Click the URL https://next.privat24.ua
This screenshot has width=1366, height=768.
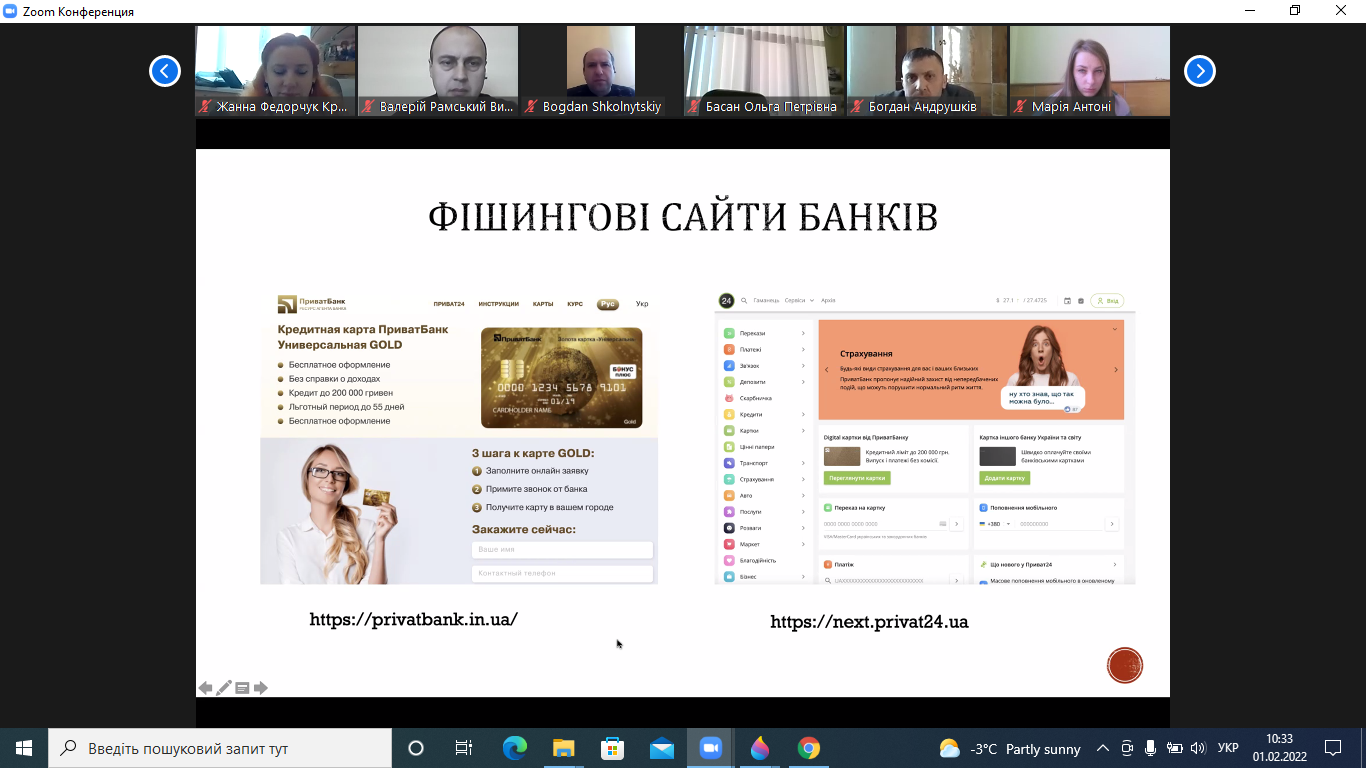869,622
